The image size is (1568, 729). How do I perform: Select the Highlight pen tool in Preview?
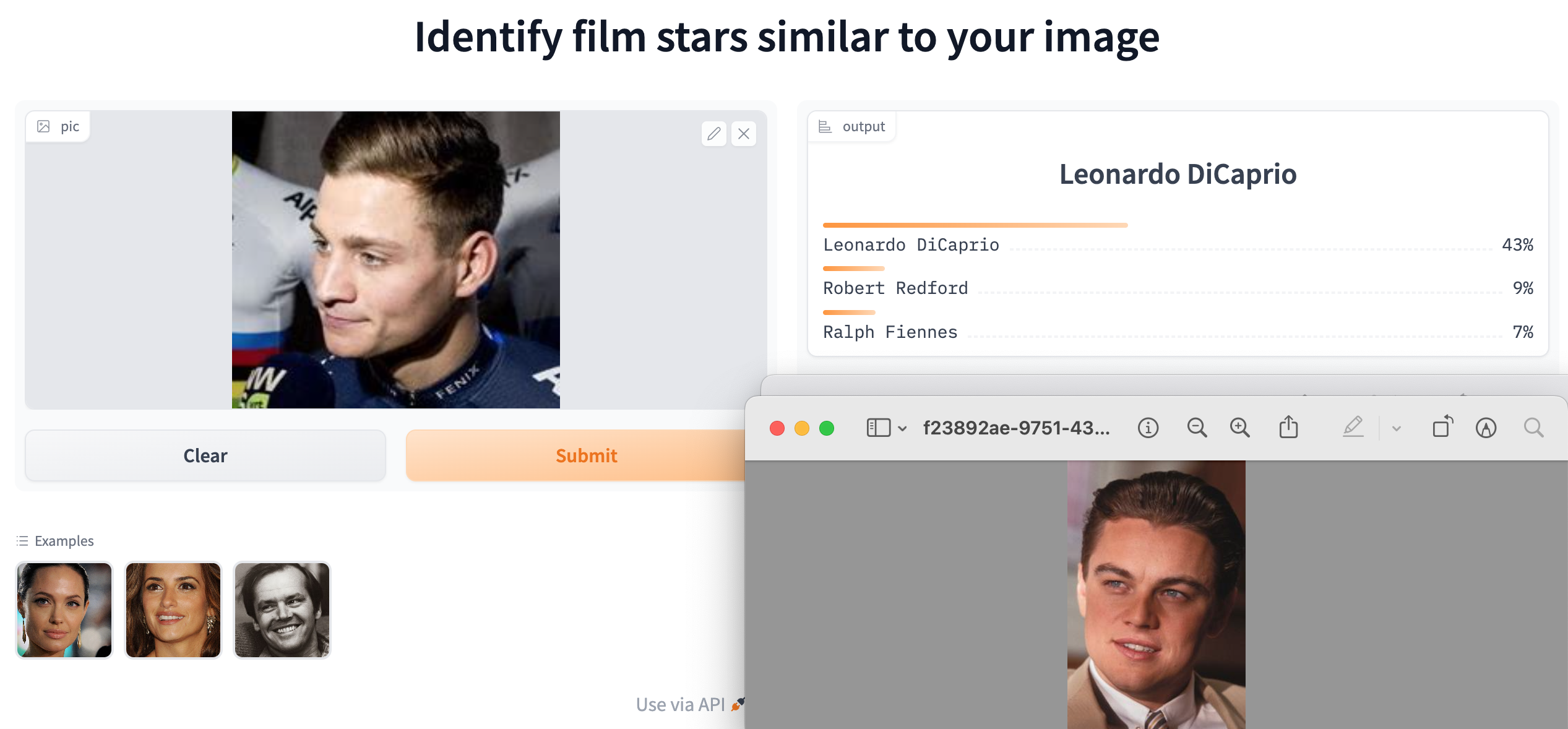1353,428
